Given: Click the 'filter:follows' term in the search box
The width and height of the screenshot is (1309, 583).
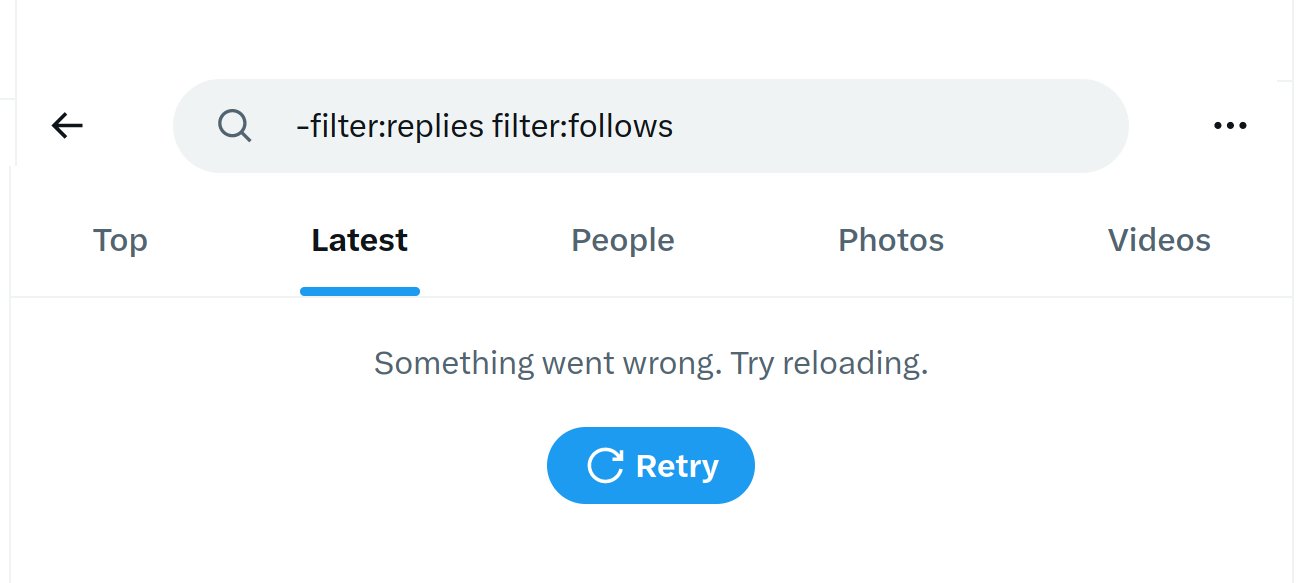Looking at the screenshot, I should (x=583, y=126).
